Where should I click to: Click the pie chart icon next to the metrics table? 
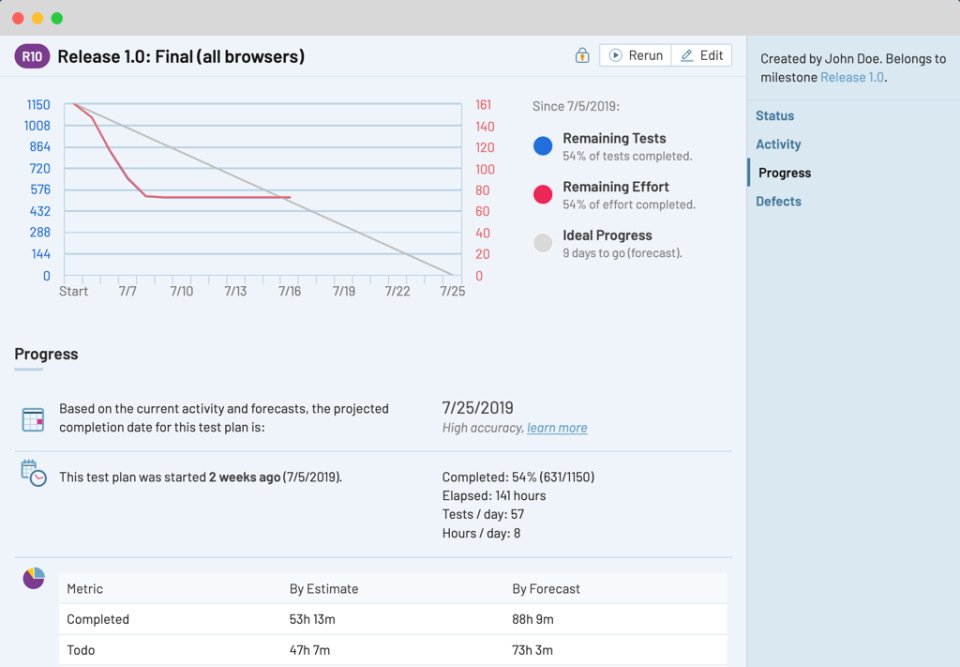coord(33,578)
